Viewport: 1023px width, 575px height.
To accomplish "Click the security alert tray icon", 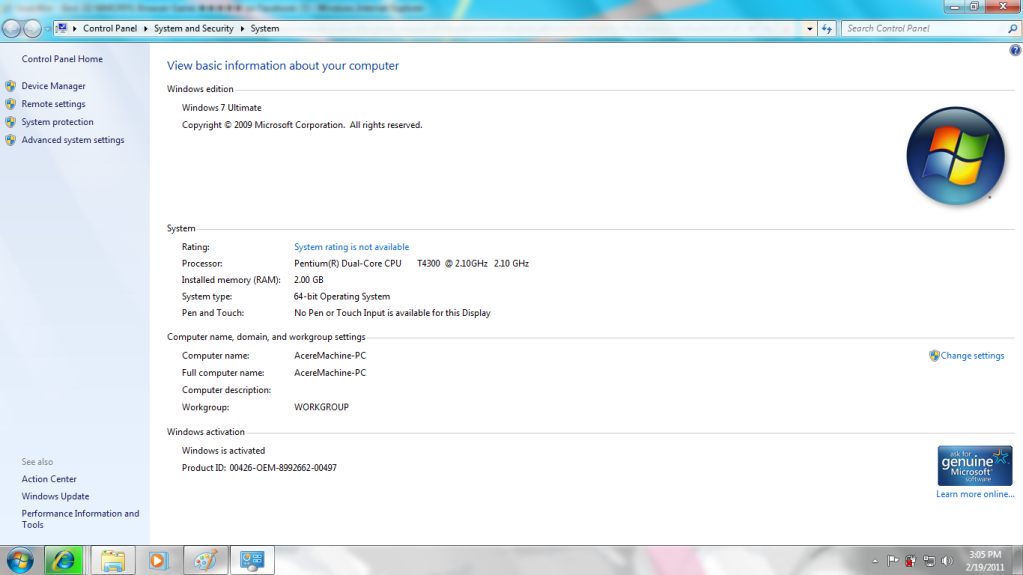I will coord(911,561).
